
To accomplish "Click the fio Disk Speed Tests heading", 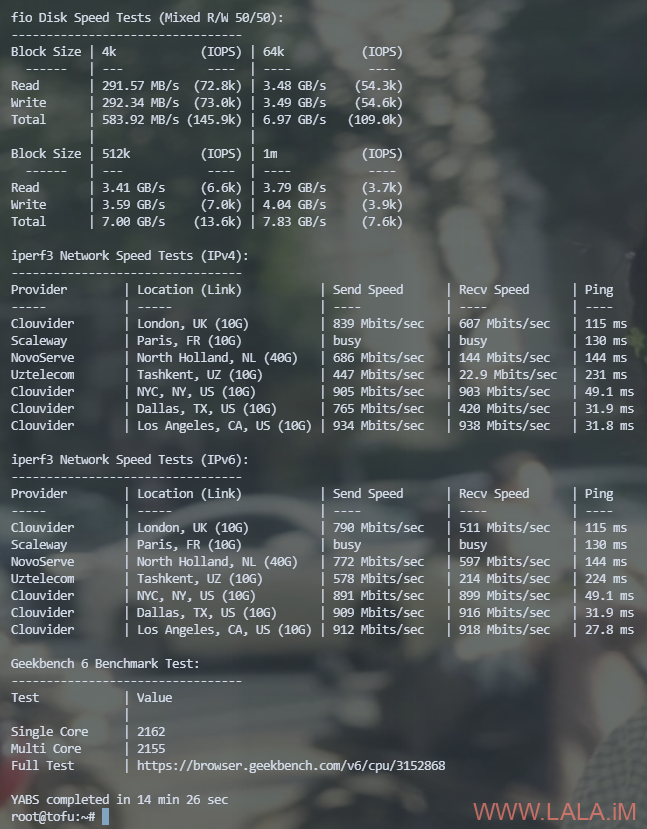I will pos(147,18).
